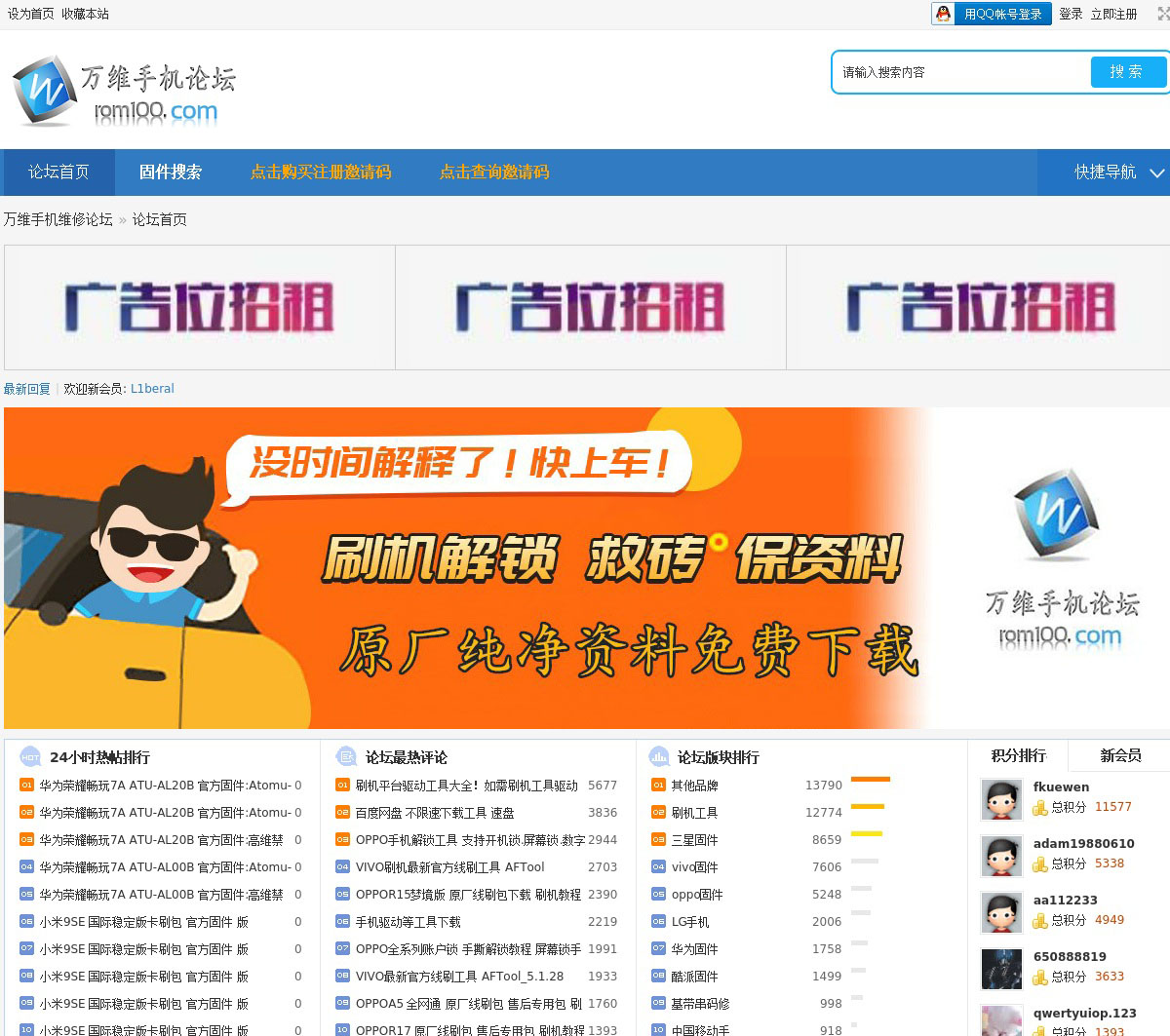The image size is (1170, 1036).
Task: Click the 其他品牌 orange ranking bar
Action: 871,780
